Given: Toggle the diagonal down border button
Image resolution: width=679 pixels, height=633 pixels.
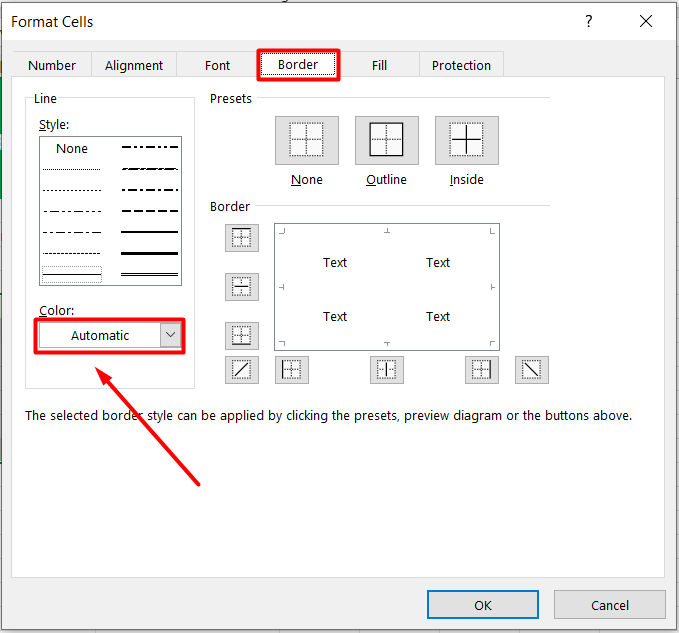Looking at the screenshot, I should (x=532, y=370).
